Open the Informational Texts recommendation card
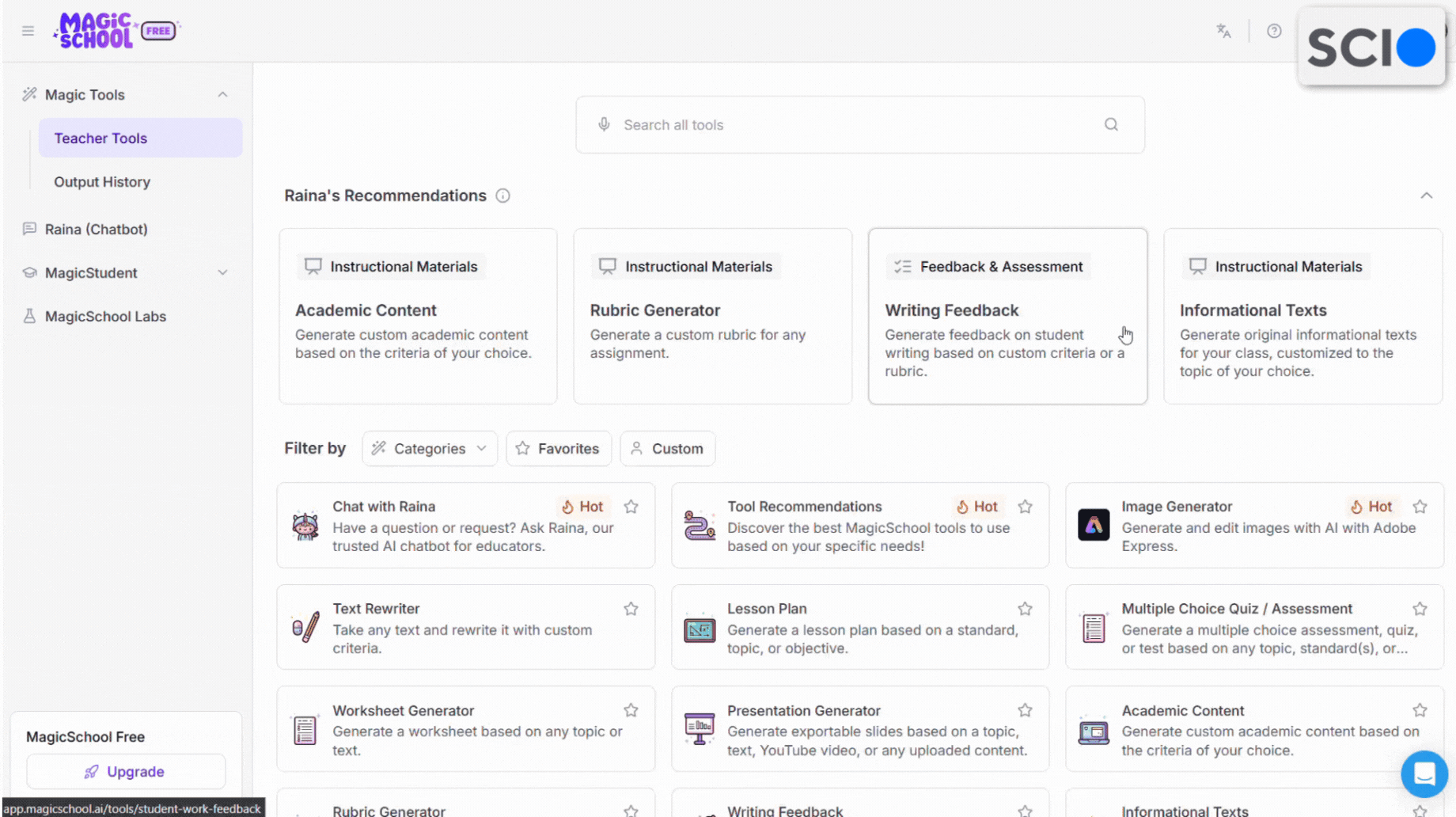The height and width of the screenshot is (817, 1456). click(x=1302, y=317)
